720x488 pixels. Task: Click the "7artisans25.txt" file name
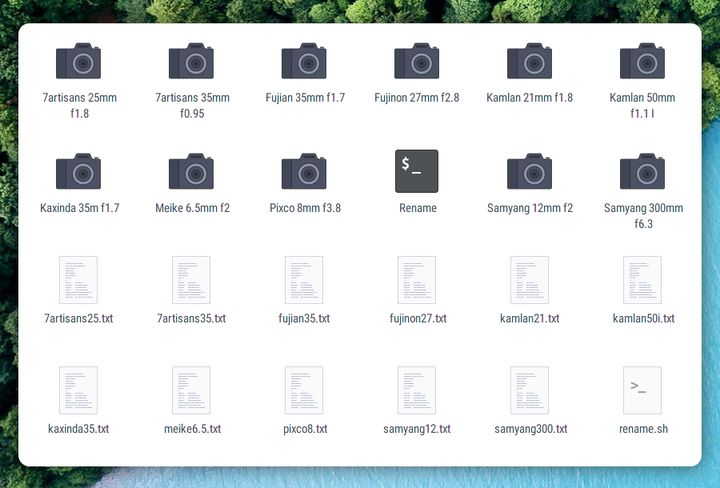[x=79, y=318]
